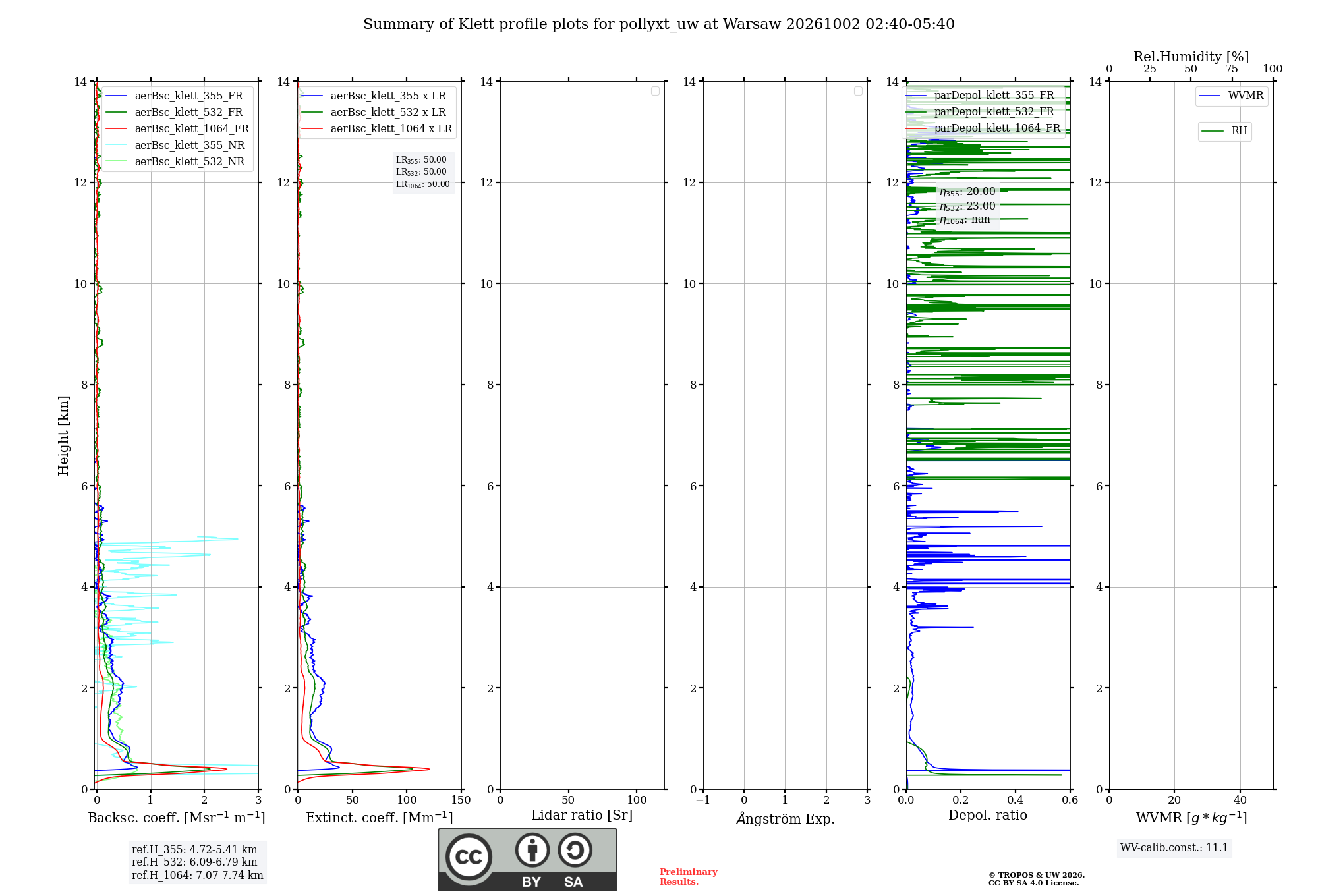Click the Extinct. coeff. axis label

click(x=380, y=818)
